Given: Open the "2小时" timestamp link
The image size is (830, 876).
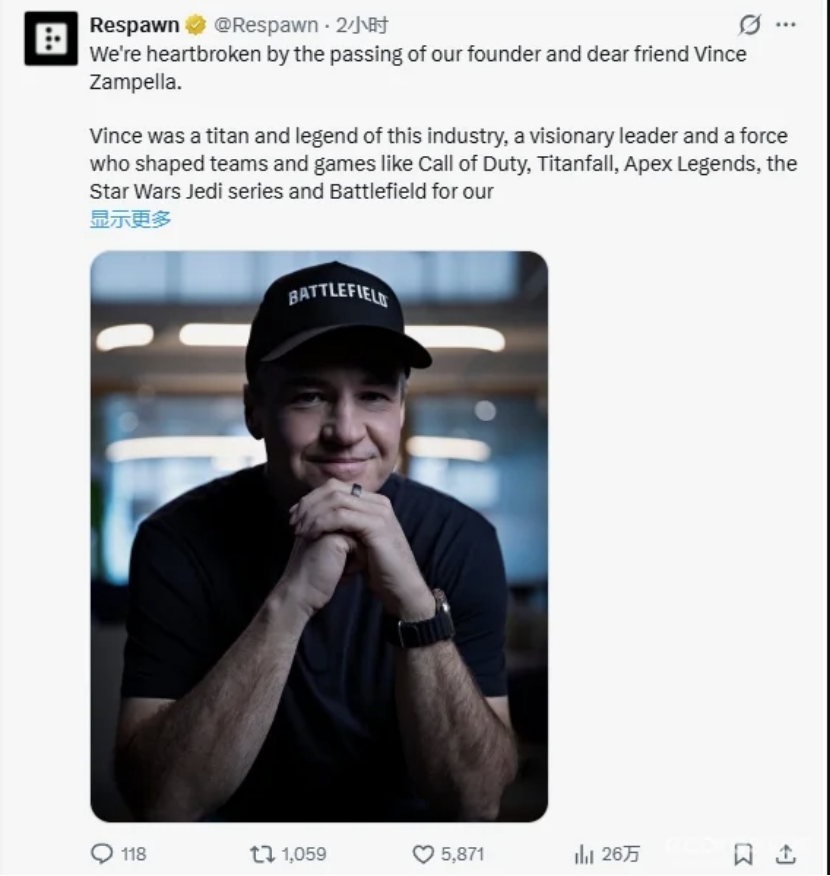Looking at the screenshot, I should [x=362, y=25].
